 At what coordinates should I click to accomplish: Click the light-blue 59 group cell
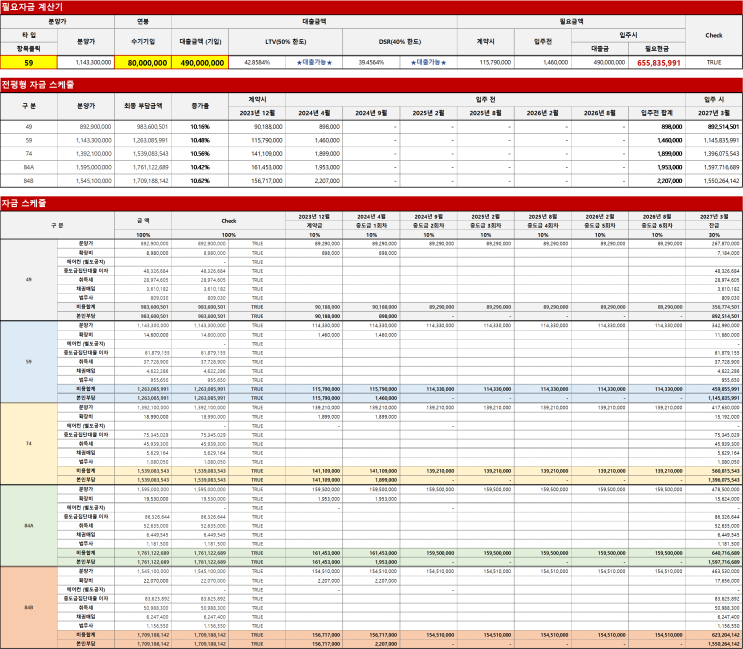point(29,362)
